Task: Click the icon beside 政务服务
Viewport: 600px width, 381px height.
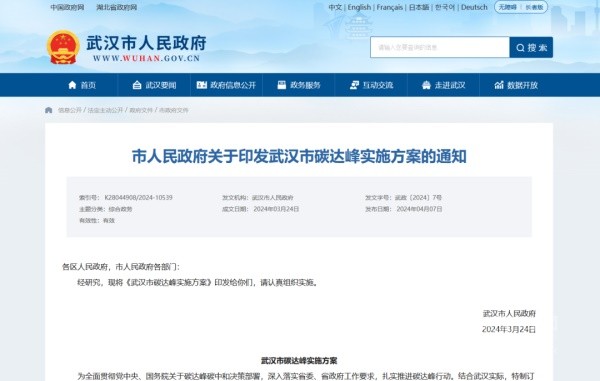Action: (282, 85)
